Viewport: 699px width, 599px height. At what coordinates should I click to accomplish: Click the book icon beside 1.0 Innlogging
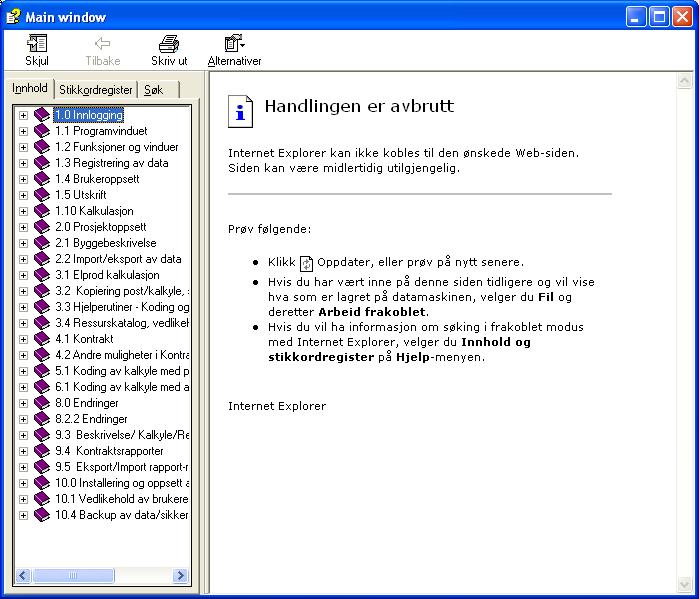pos(42,115)
